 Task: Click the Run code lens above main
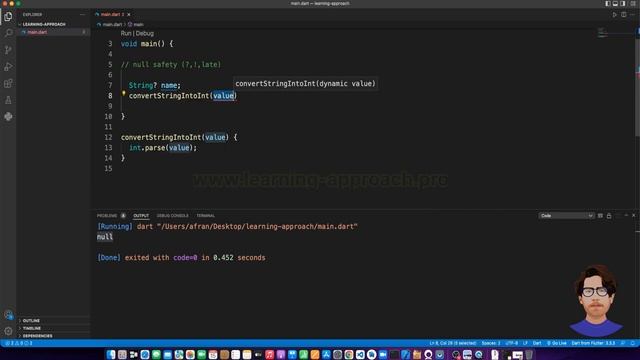tap(126, 33)
